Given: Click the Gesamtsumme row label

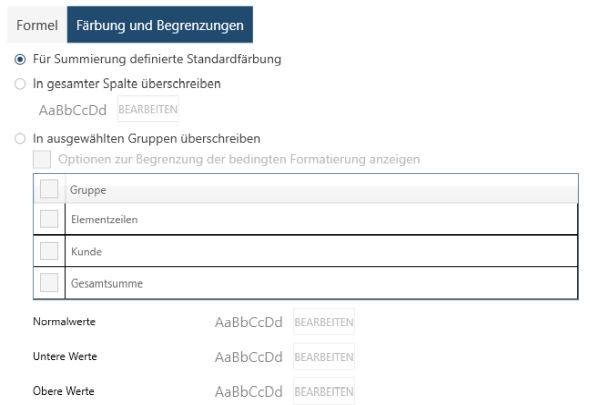Looking at the screenshot, I should tap(107, 283).
